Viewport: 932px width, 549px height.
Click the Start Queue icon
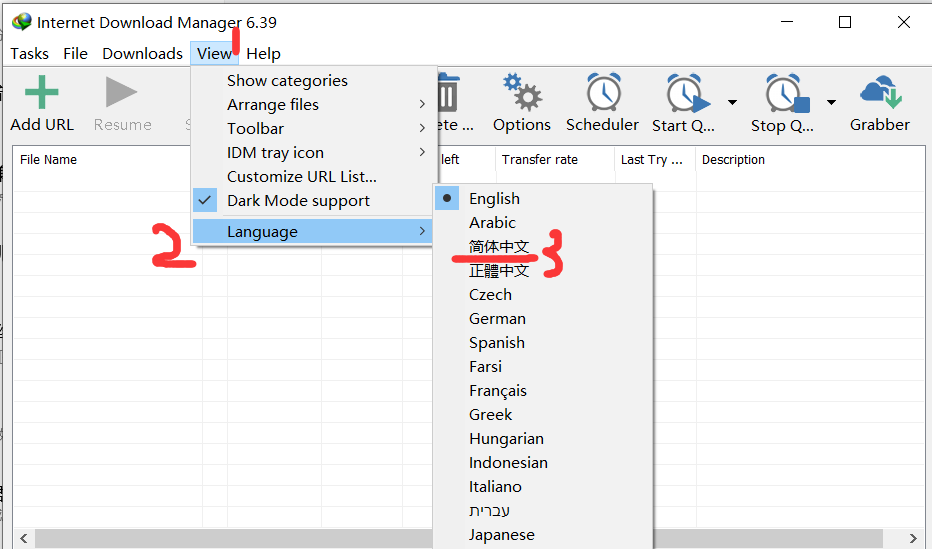click(687, 93)
